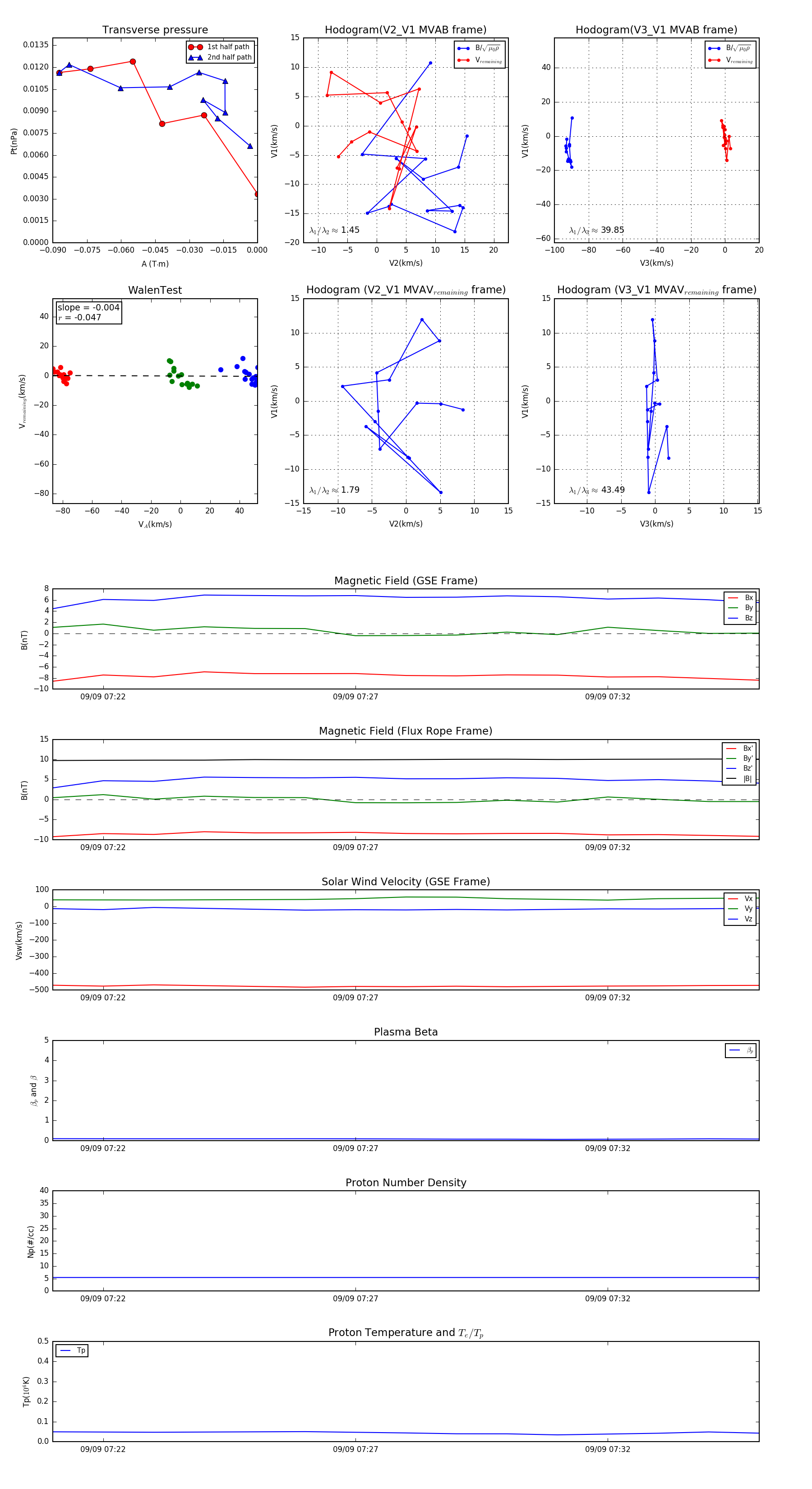Click the V_remaining legend entry in V3_V1 MVAB hodogram

coord(730,60)
